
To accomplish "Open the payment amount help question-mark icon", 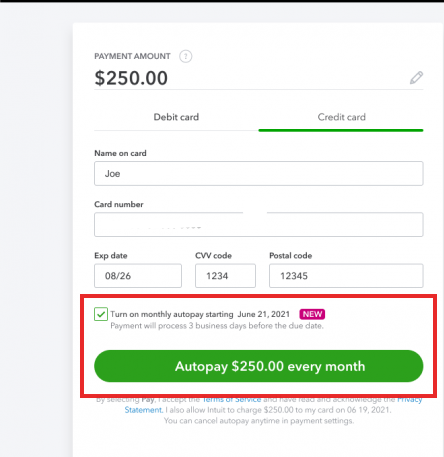I will click(x=186, y=56).
